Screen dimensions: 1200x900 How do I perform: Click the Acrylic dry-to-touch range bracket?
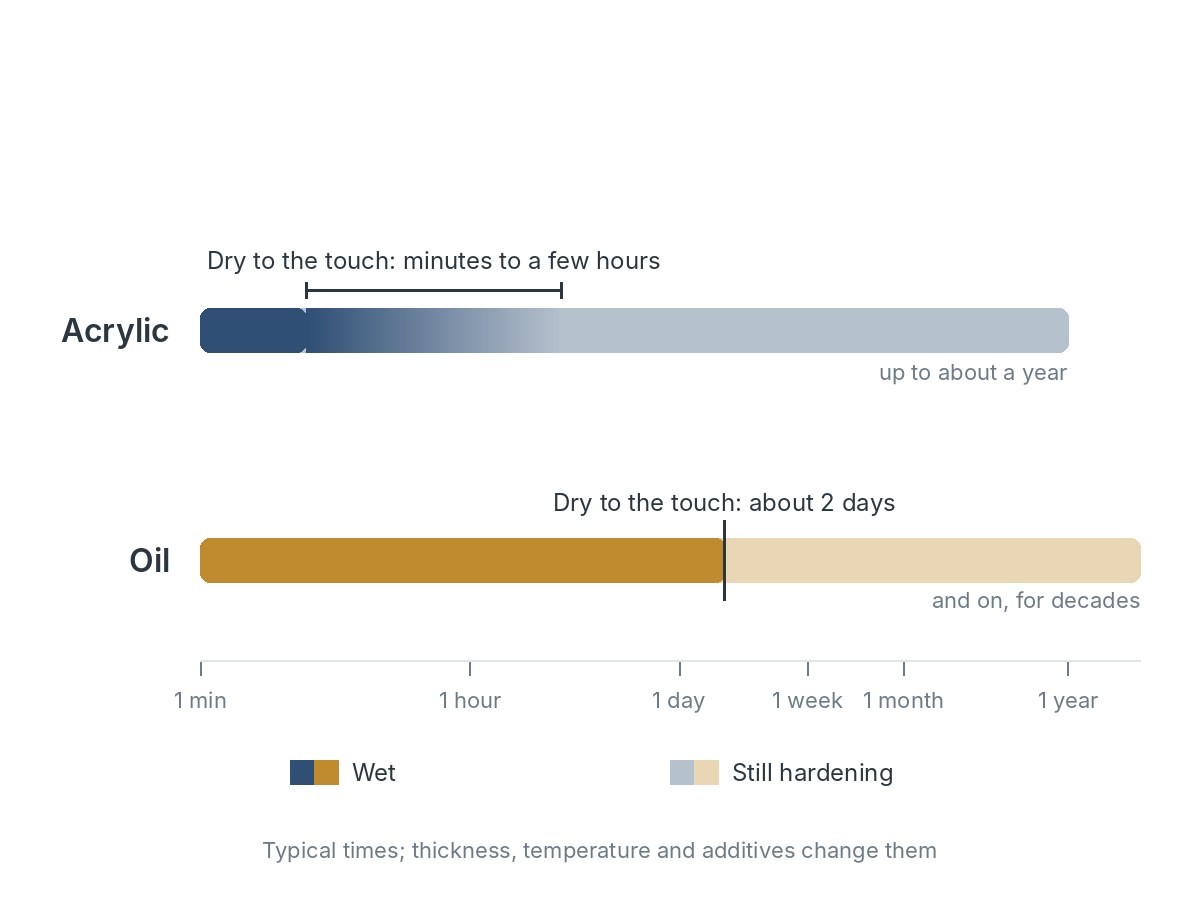tap(434, 291)
